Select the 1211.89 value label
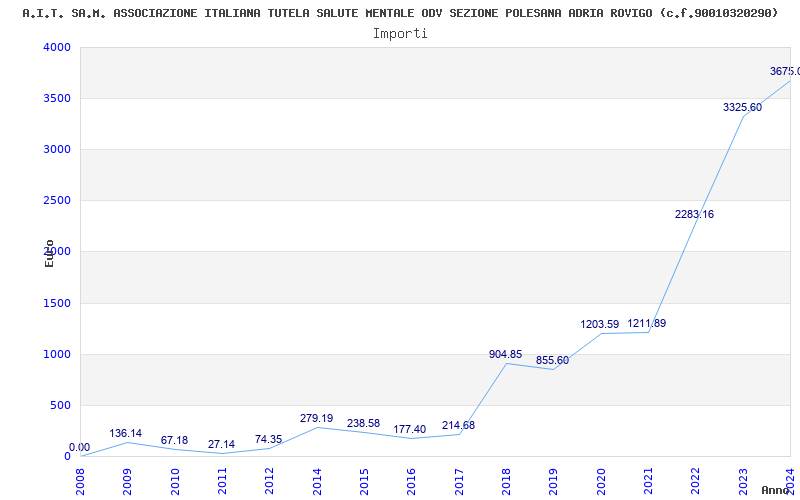 (x=646, y=323)
